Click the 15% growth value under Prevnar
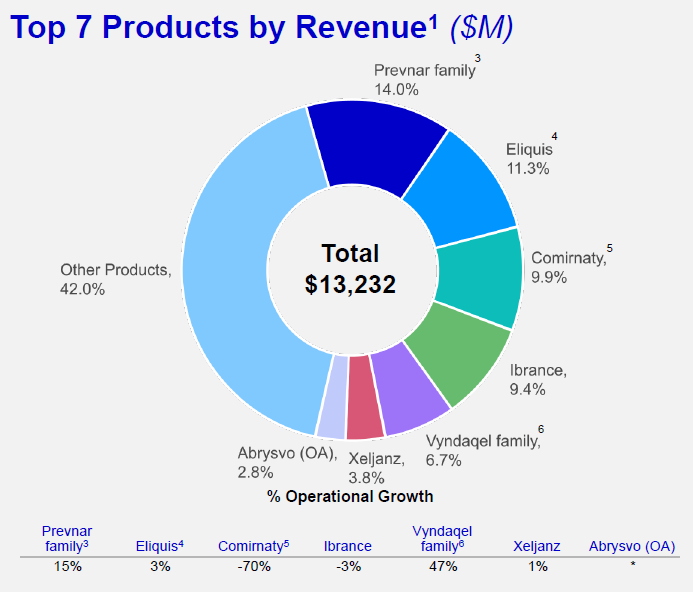The image size is (693, 592). (x=68, y=566)
